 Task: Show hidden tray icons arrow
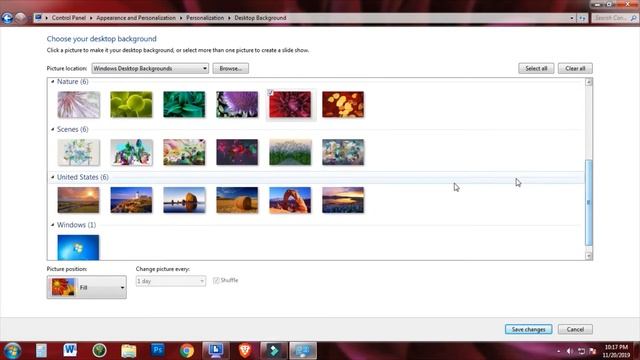pos(558,351)
